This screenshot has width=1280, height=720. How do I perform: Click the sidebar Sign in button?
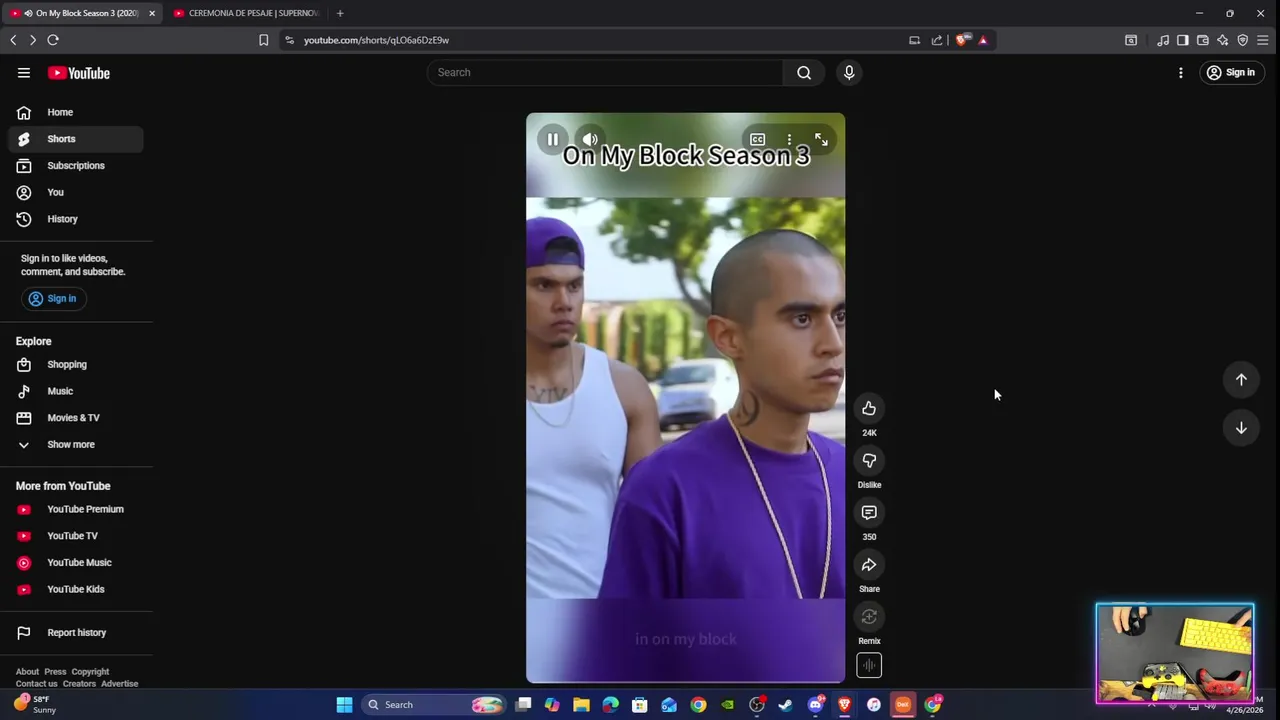click(53, 299)
